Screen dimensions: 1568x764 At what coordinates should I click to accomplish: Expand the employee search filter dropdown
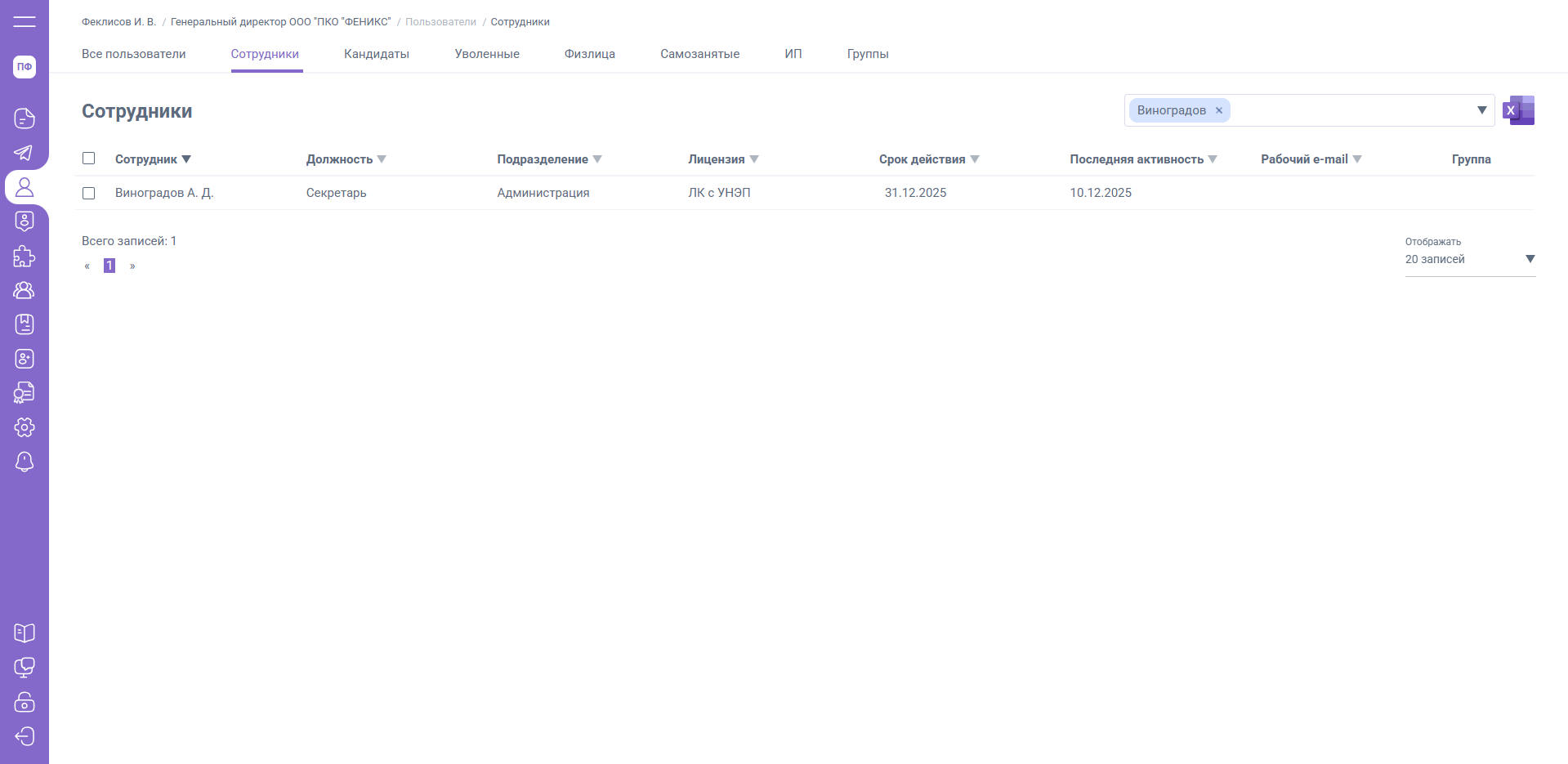(x=1481, y=110)
